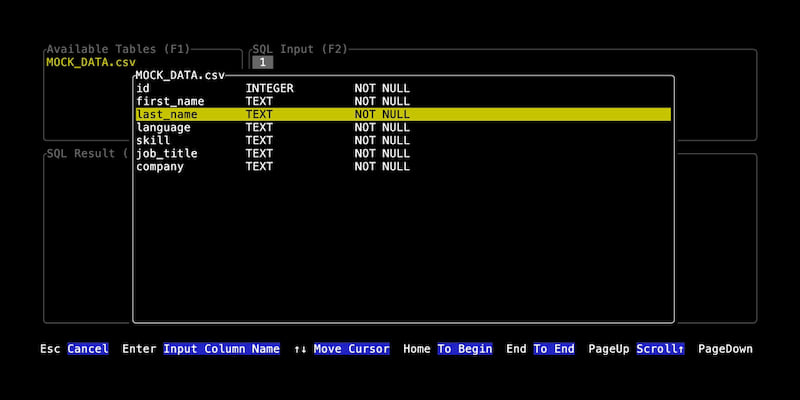Click the SQL Input (F2) panel title
The height and width of the screenshot is (400, 800).
point(299,49)
